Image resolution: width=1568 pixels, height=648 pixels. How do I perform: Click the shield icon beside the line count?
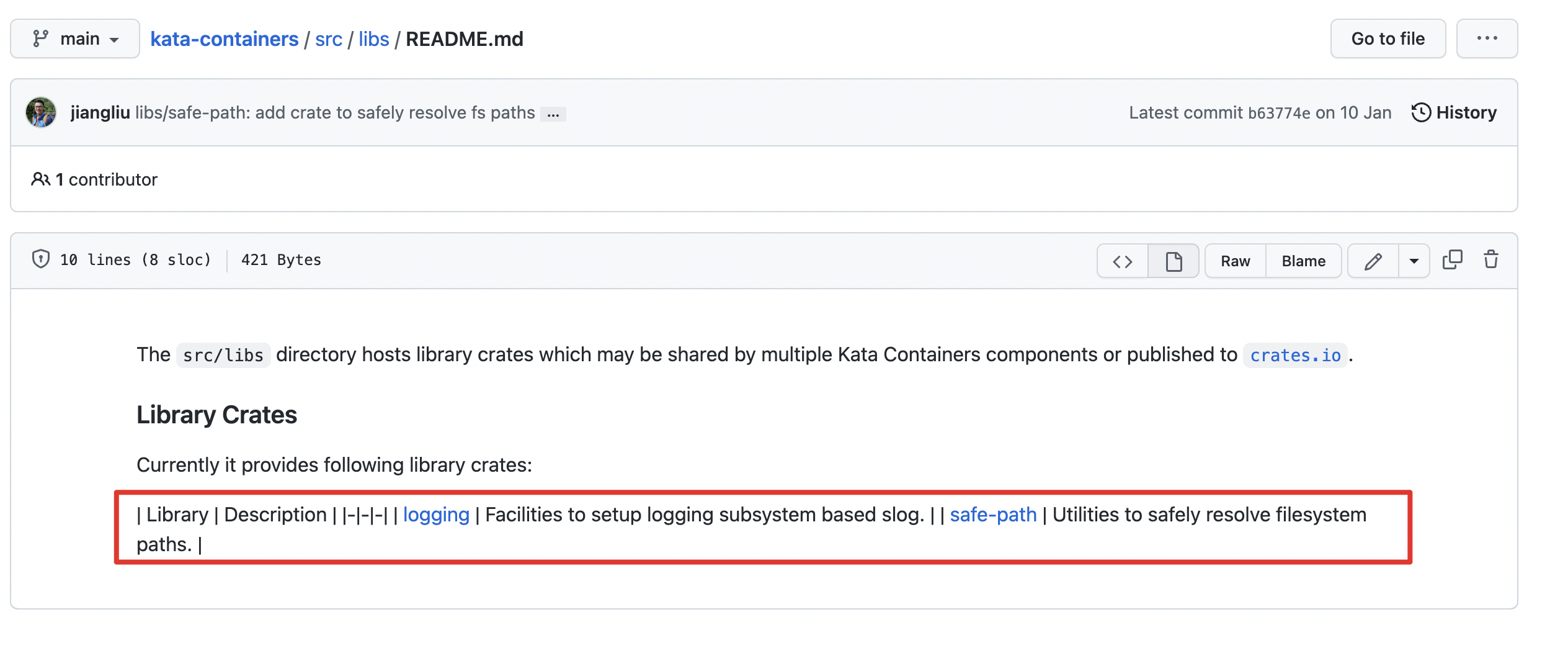point(41,259)
